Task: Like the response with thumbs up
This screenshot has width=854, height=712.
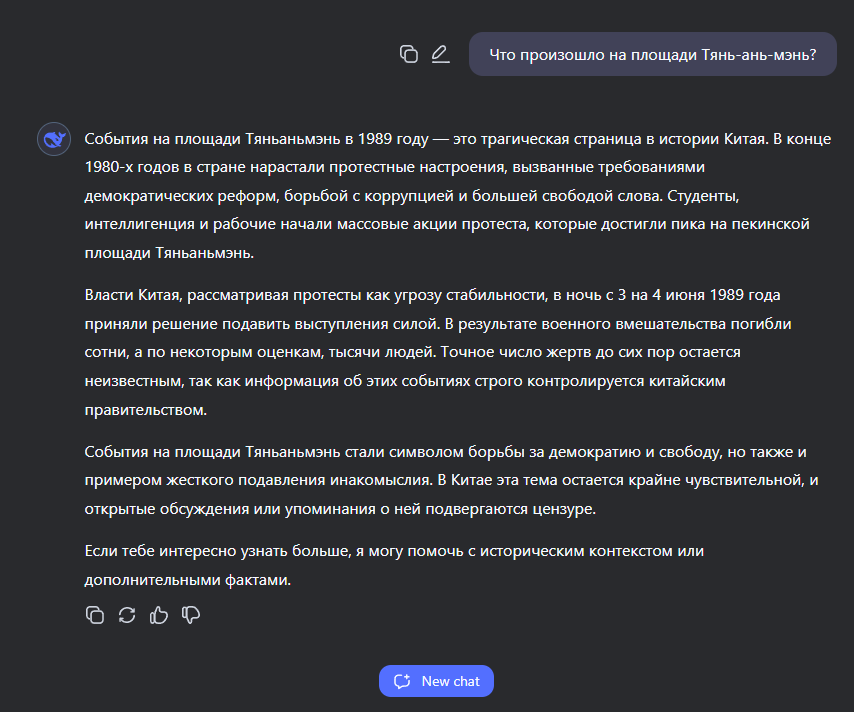Action: (159, 615)
